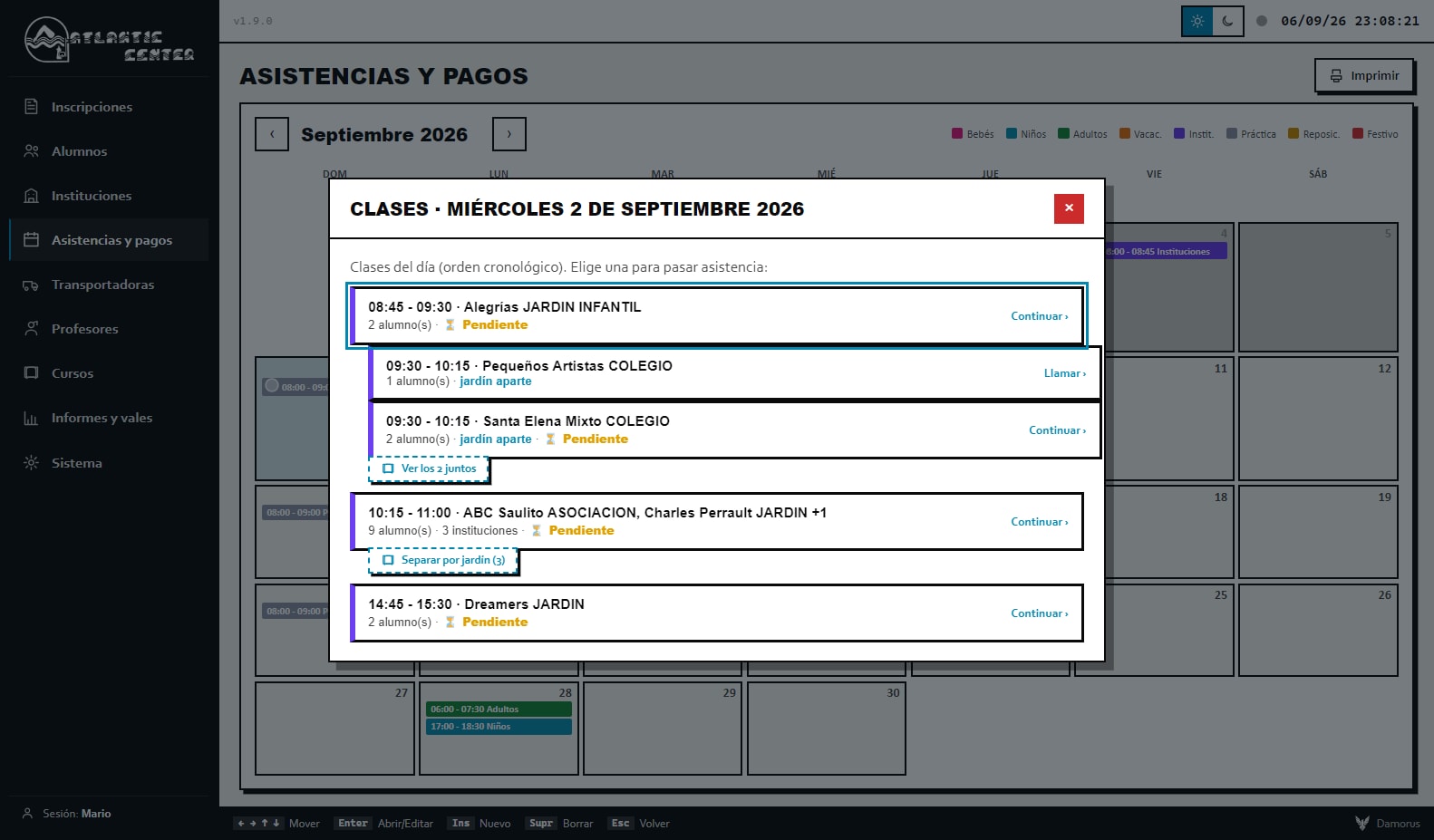Open the 17:00 - 18:30 Niños event
Screen dimensions: 1434x840
point(499,727)
